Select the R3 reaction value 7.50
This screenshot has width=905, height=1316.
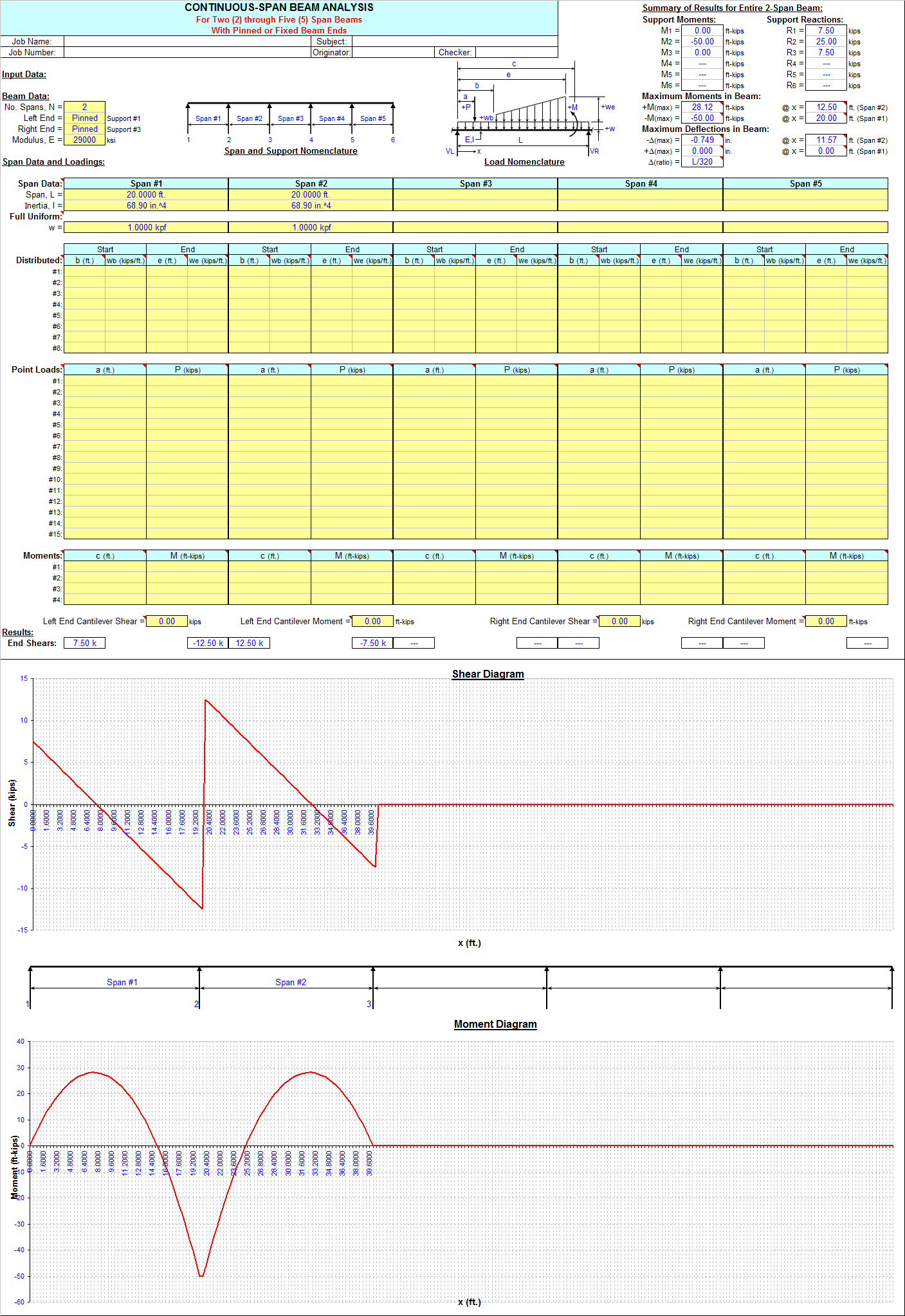(x=826, y=52)
